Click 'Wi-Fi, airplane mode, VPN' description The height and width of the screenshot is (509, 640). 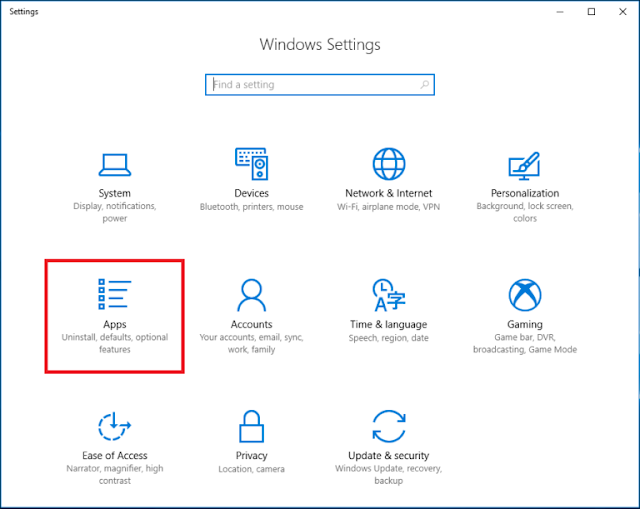(x=389, y=207)
